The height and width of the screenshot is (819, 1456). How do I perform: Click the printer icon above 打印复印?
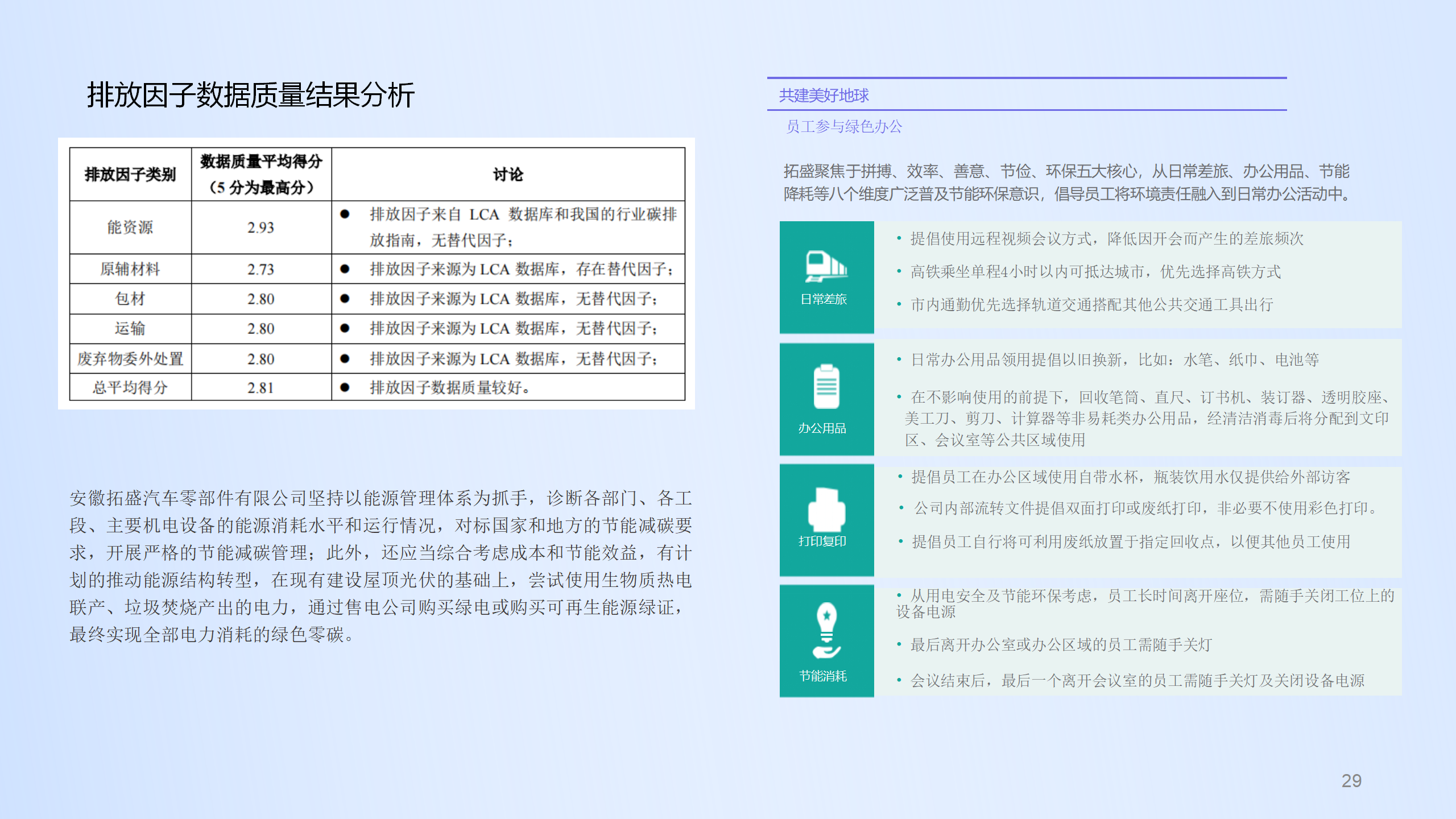[826, 509]
